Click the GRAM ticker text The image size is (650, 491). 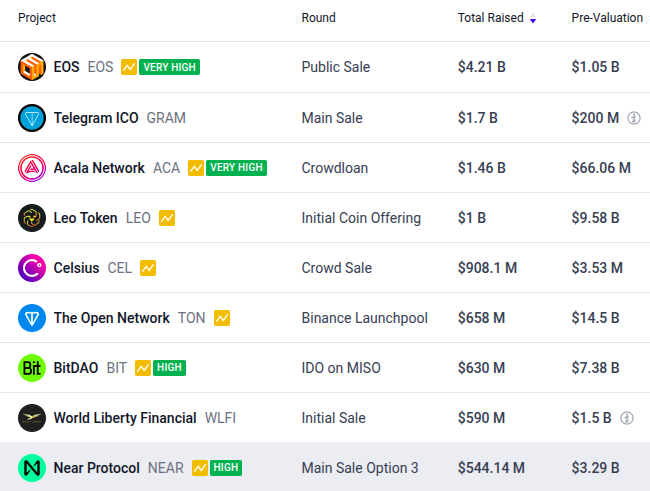coord(166,118)
